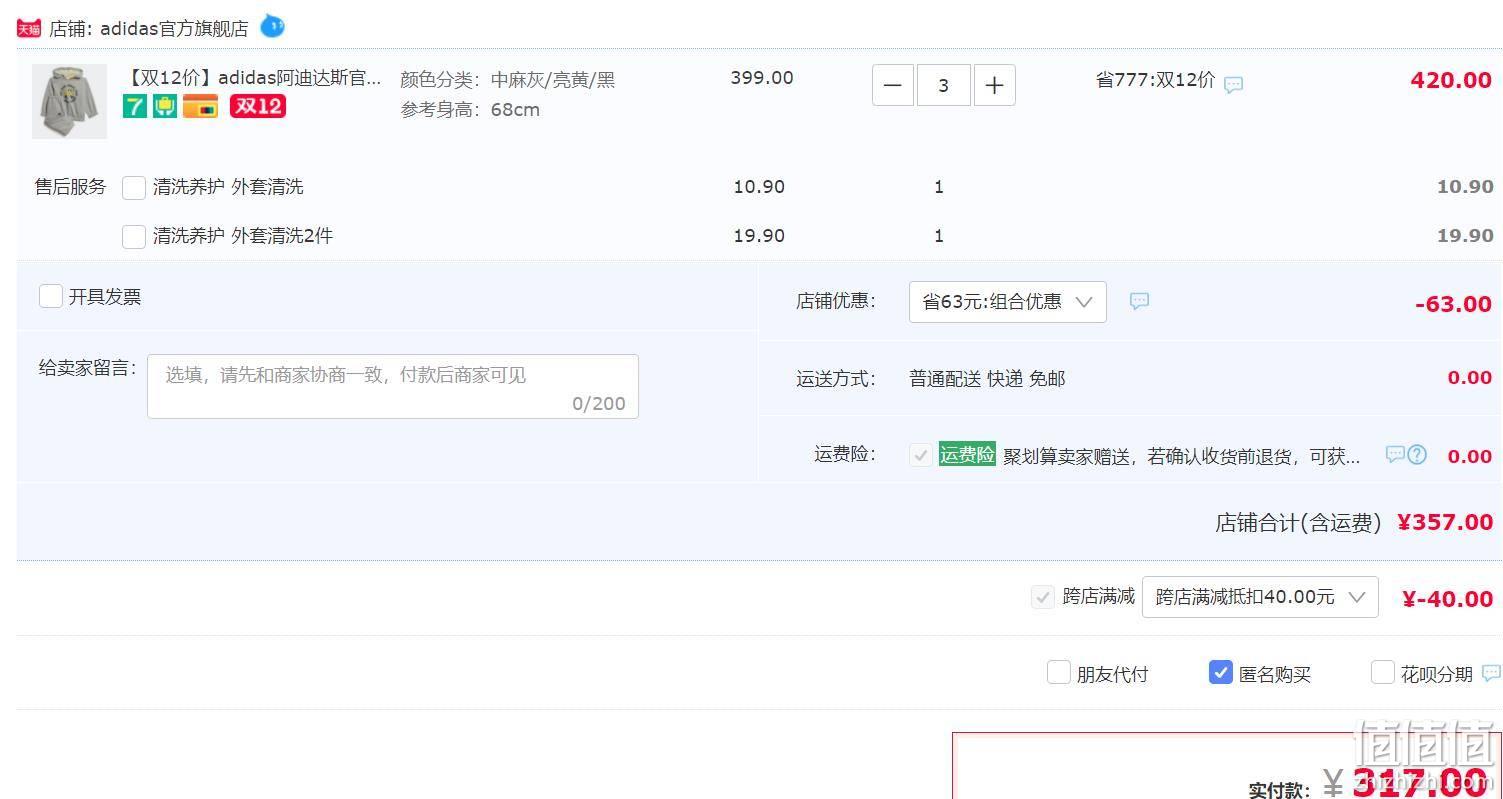Check the 开具发票 invoice checkbox
The width and height of the screenshot is (1503, 799).
pyautogui.click(x=51, y=296)
